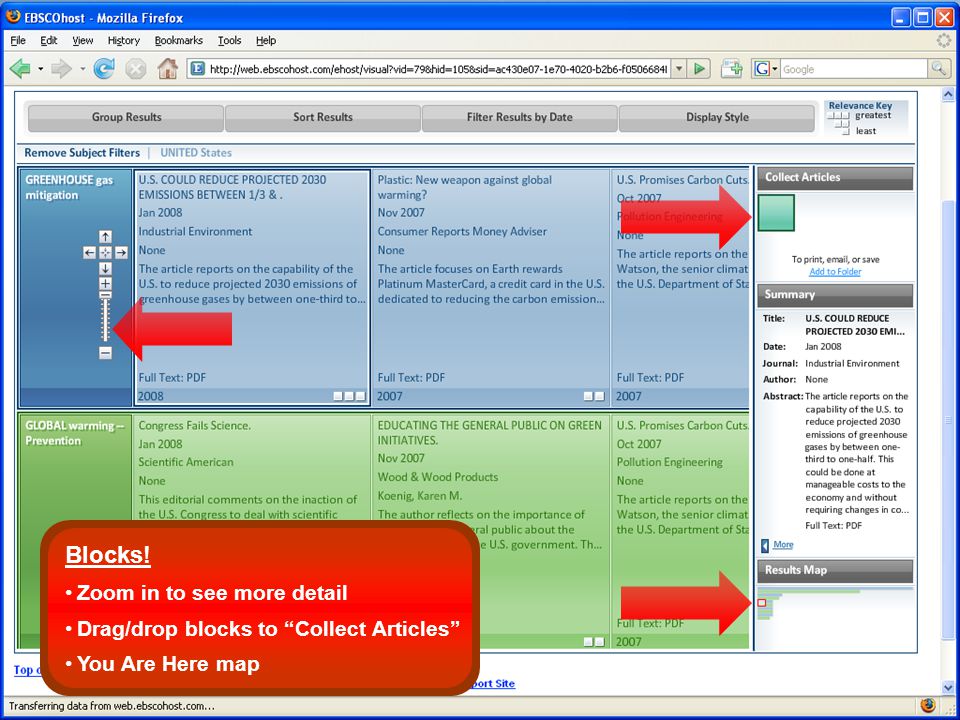Viewport: 960px width, 720px height.
Task: Click in the address bar URL field
Action: click(438, 69)
